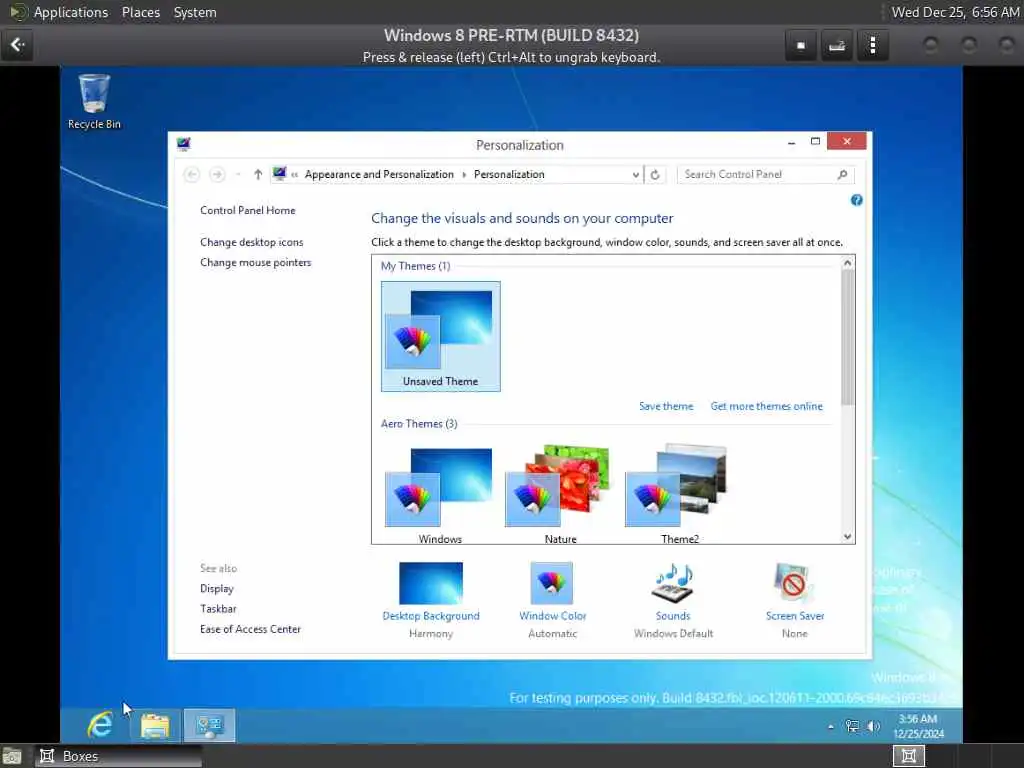This screenshot has width=1024, height=768.
Task: Open the System menu
Action: pos(195,12)
